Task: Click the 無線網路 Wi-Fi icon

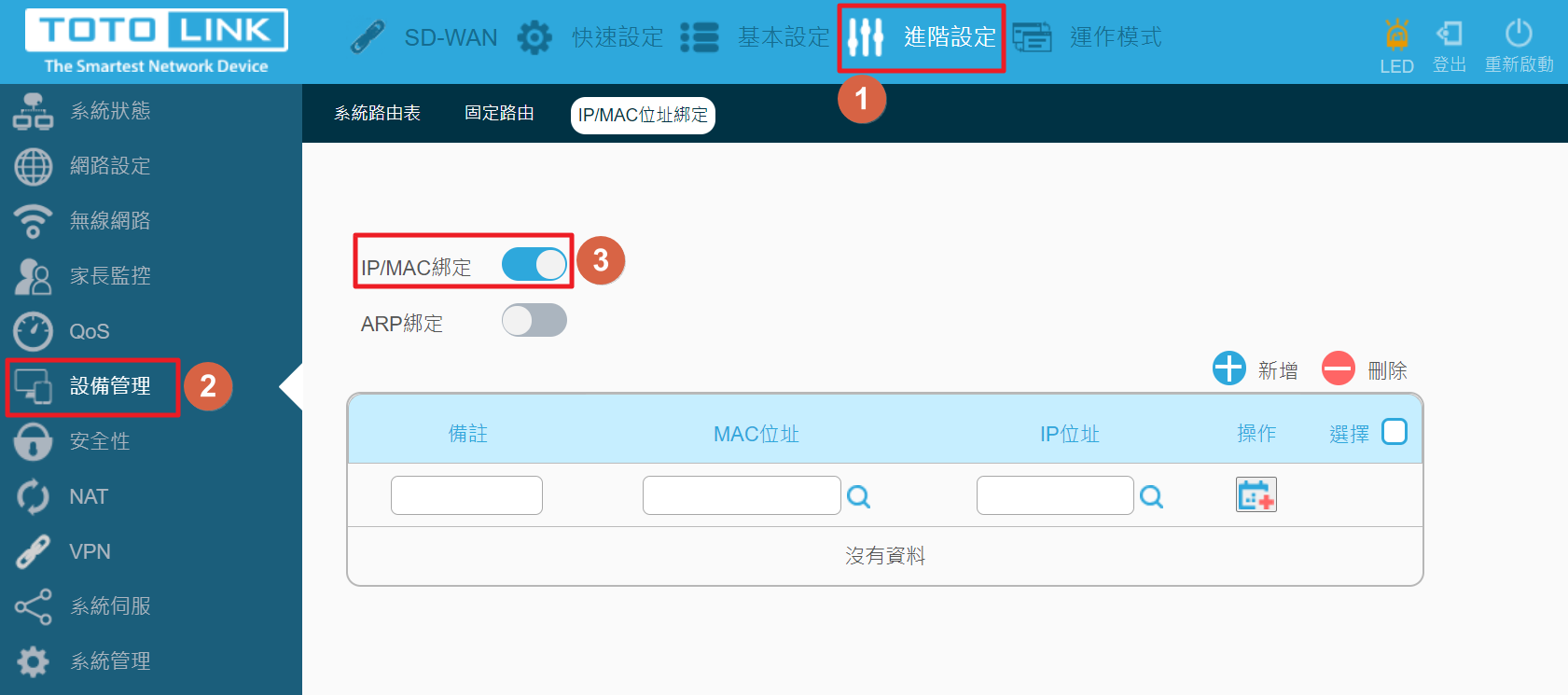Action: tap(33, 221)
